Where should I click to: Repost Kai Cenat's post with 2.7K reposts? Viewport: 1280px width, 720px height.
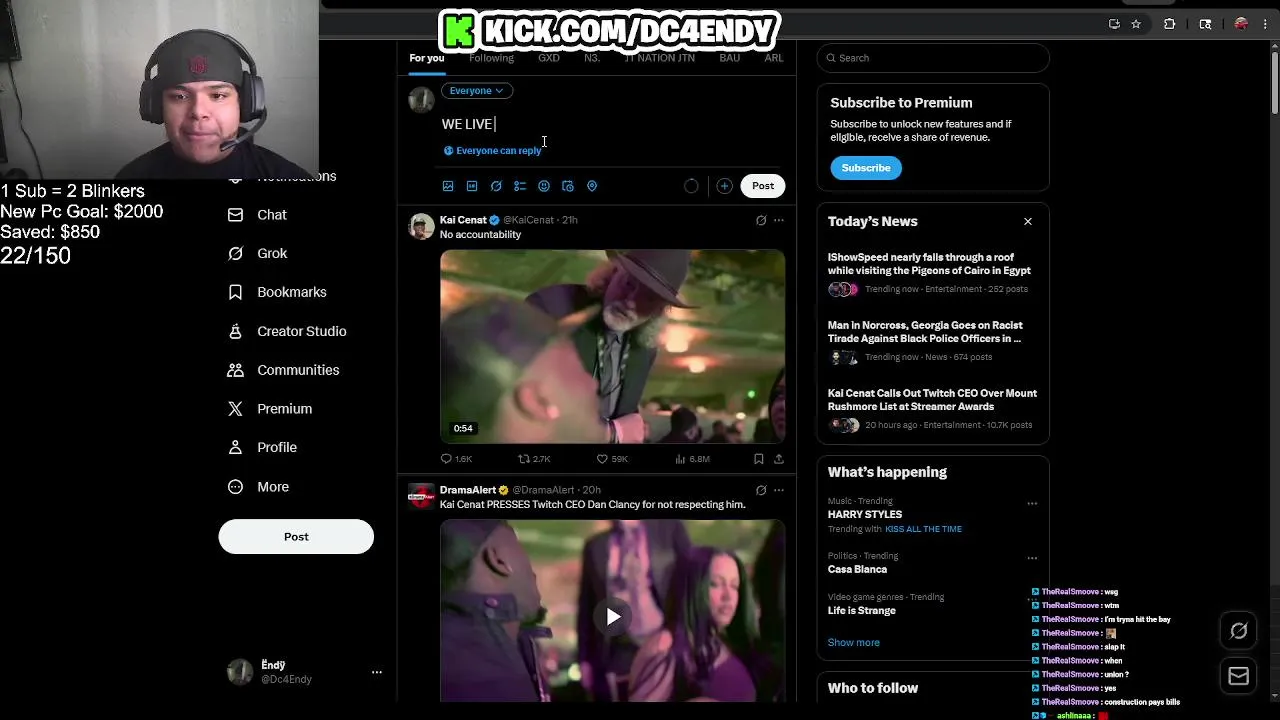[x=534, y=459]
